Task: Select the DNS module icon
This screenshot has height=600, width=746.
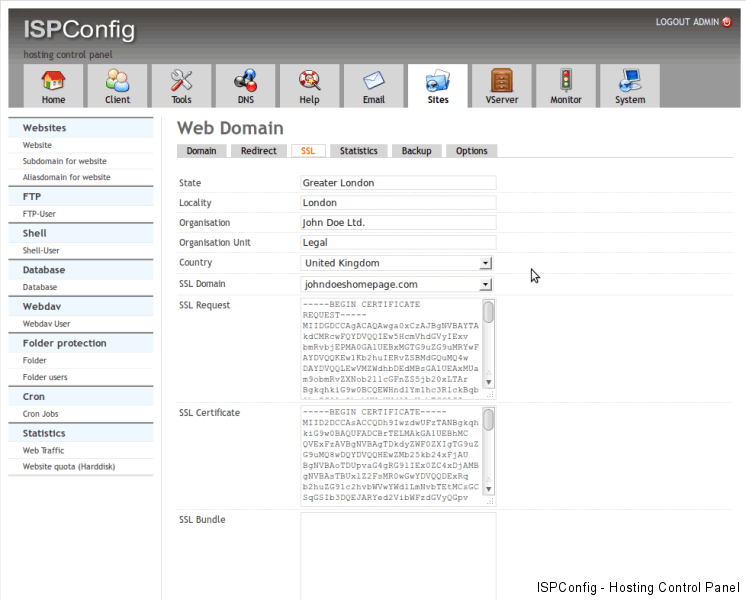Action: click(x=245, y=81)
